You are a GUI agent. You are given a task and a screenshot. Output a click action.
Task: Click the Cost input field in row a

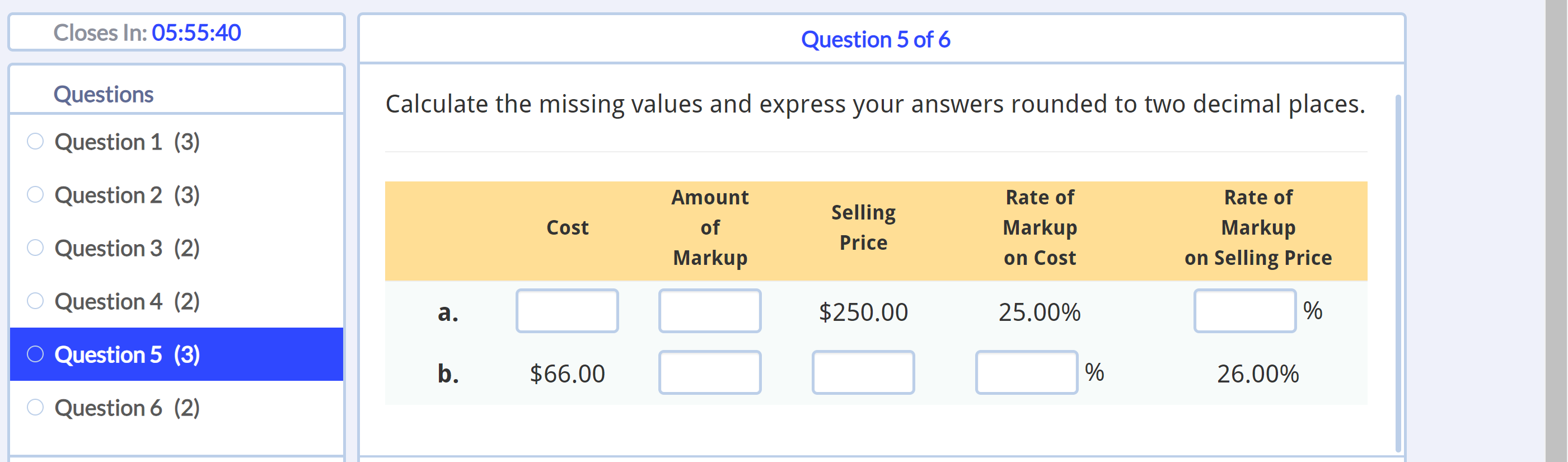tap(567, 311)
